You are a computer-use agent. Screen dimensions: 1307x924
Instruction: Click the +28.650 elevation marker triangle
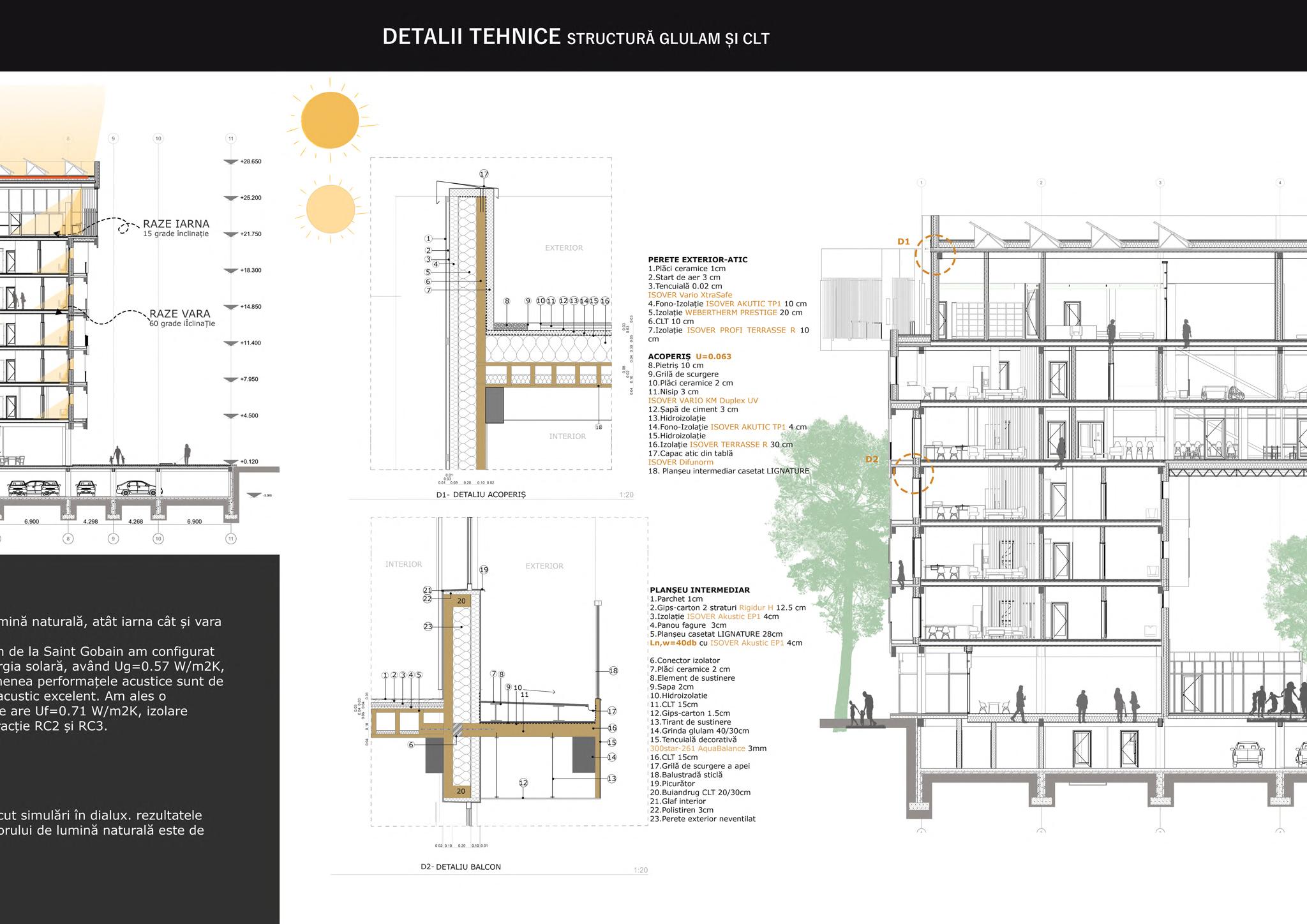[230, 162]
